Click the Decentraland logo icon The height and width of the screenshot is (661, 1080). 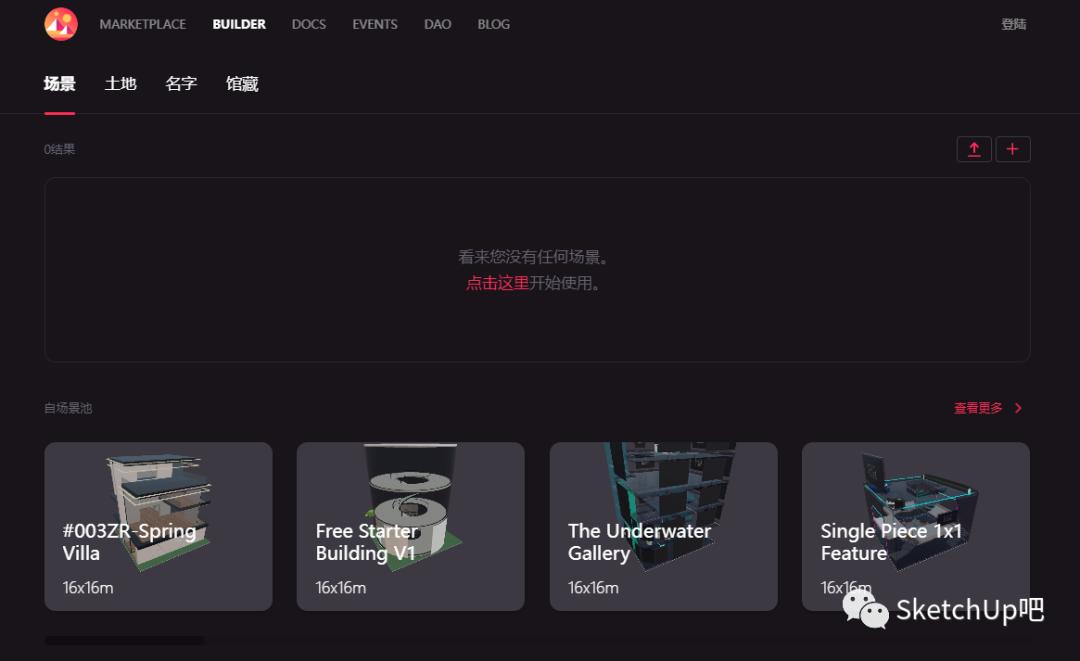pos(61,24)
